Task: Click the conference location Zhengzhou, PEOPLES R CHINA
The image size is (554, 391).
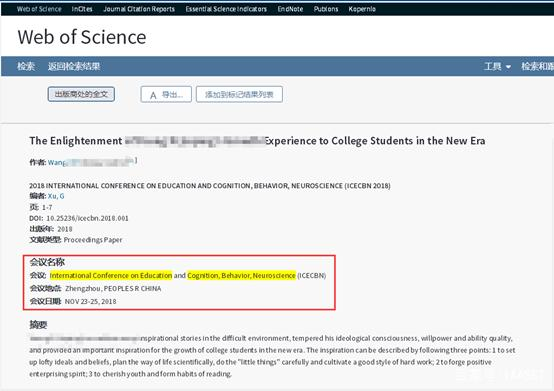Action: pyautogui.click(x=113, y=289)
